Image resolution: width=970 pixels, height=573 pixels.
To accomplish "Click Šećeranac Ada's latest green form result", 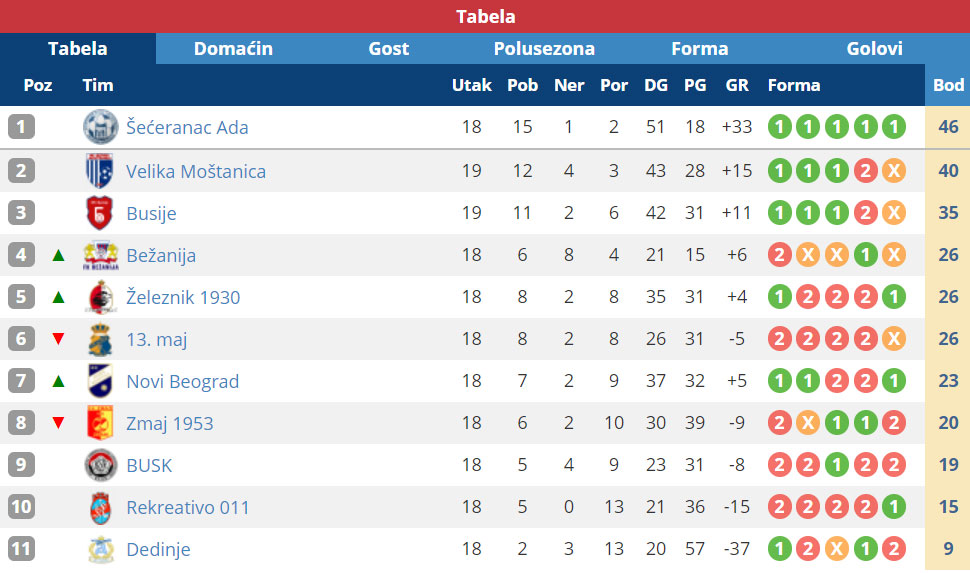I will click(894, 127).
